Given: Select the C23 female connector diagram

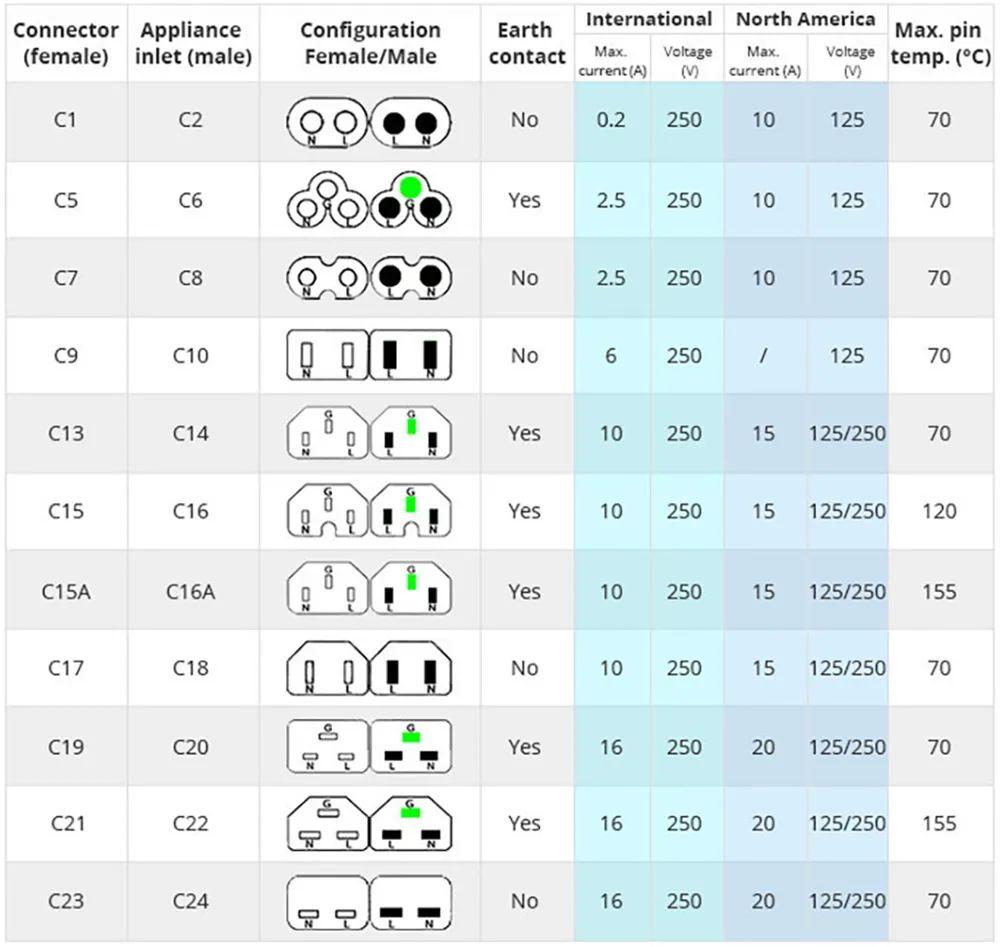Looking at the screenshot, I should [328, 902].
